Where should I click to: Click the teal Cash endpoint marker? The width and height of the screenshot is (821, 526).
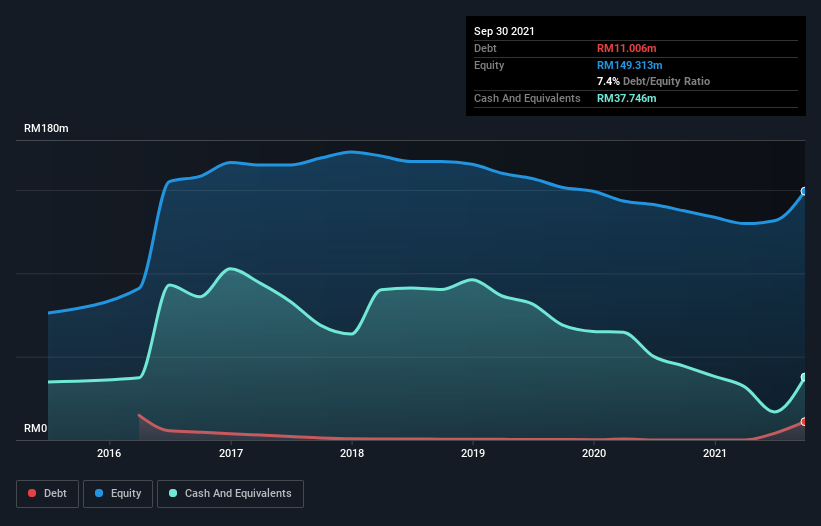click(x=804, y=377)
